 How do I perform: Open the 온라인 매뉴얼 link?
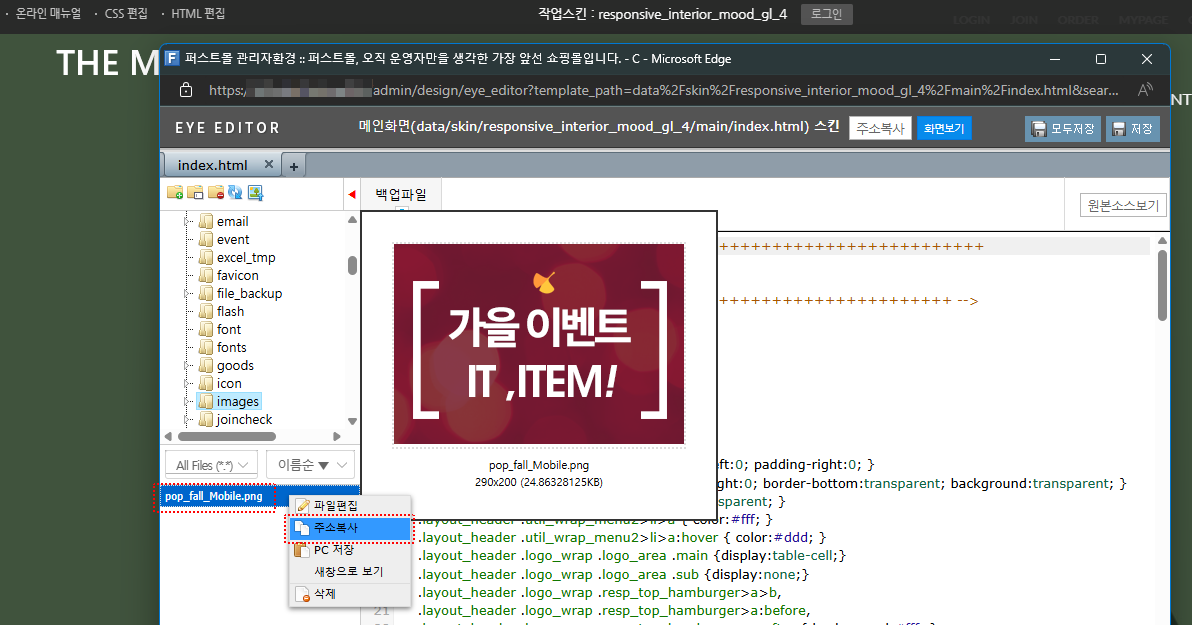[x=48, y=14]
